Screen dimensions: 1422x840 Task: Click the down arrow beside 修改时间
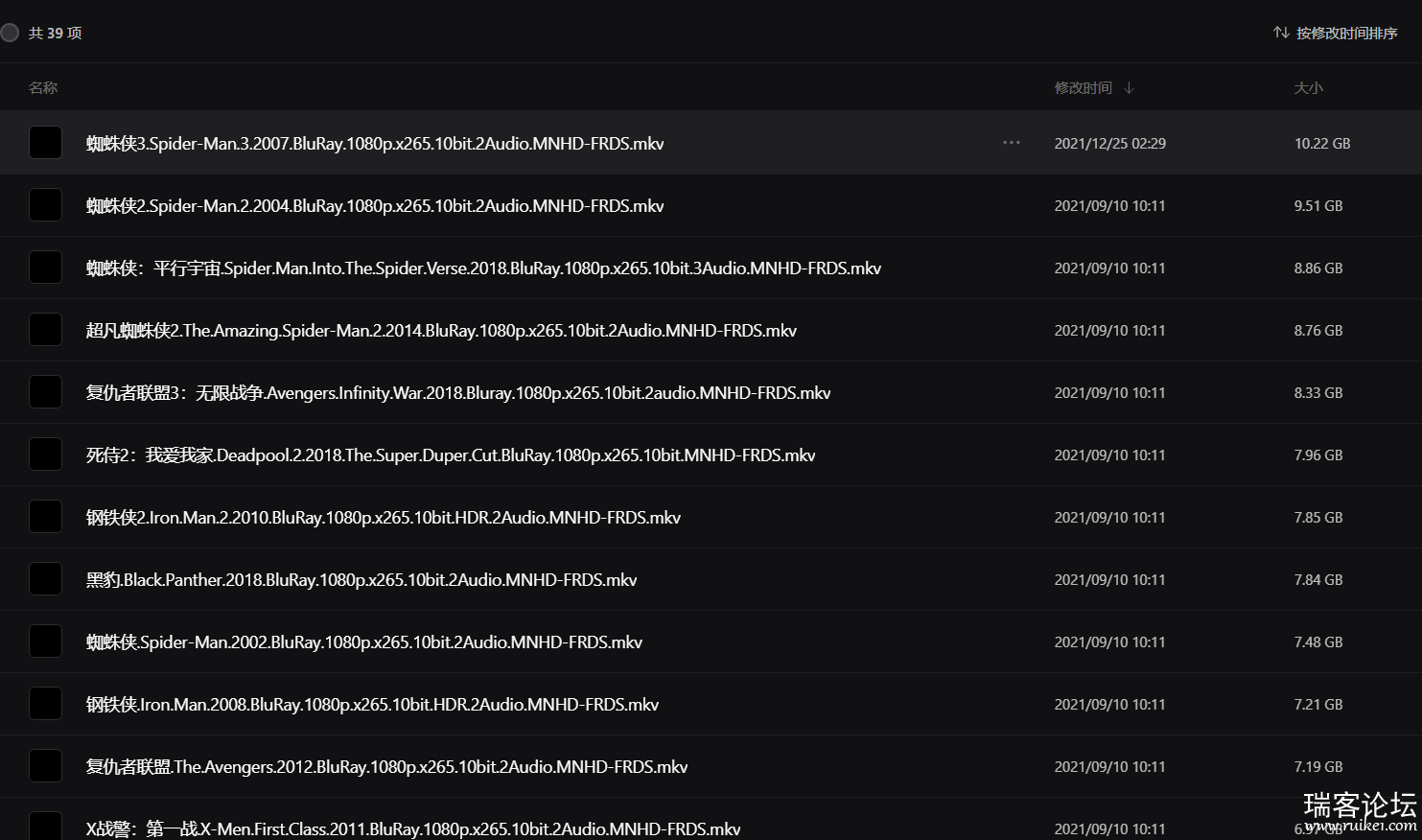[x=1129, y=87]
